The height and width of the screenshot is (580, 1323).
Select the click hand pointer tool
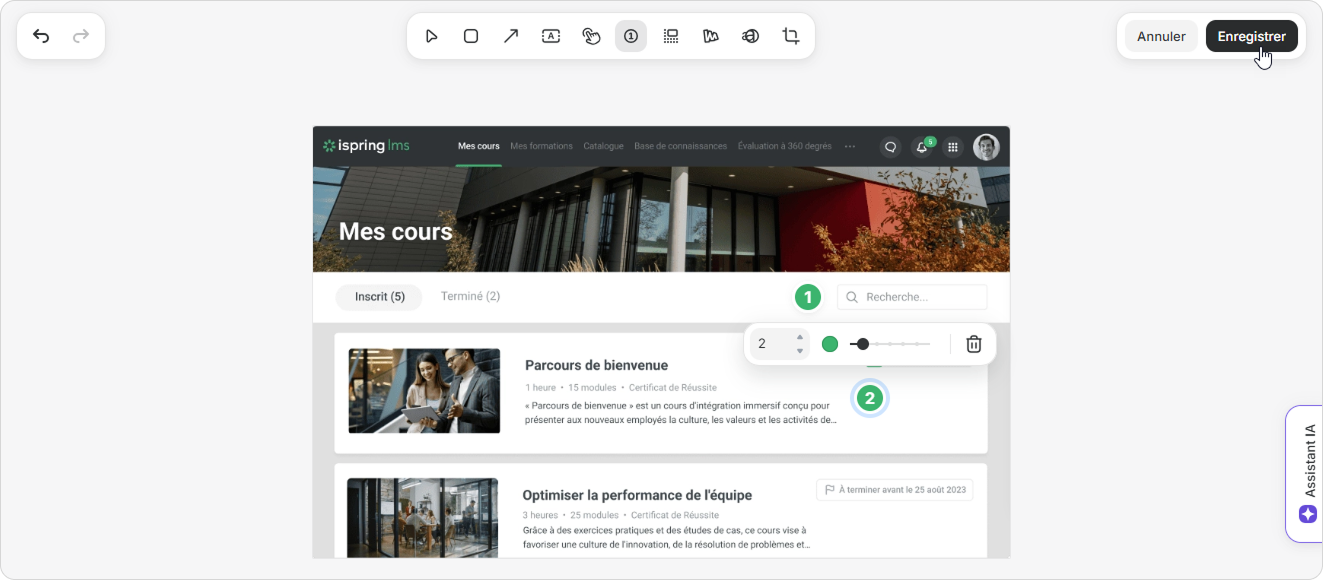tap(591, 36)
